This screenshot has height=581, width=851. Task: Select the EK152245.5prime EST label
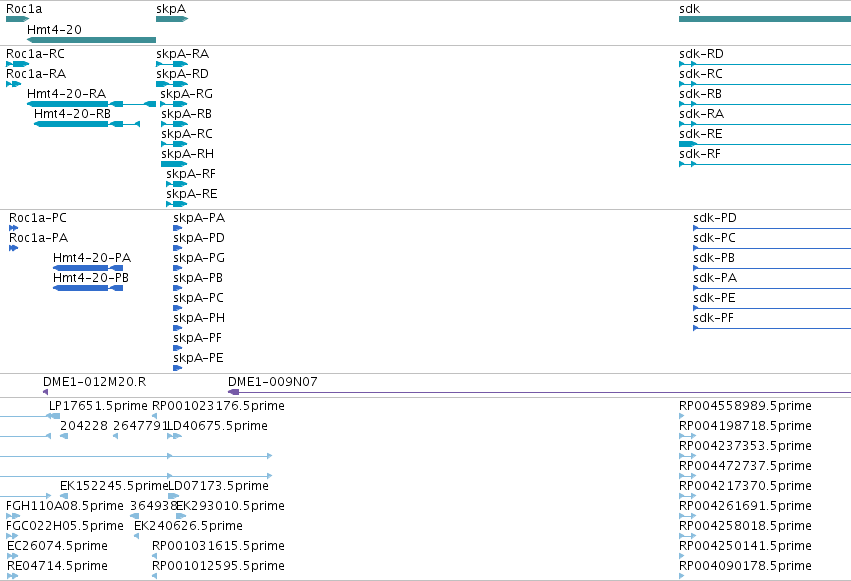114,486
